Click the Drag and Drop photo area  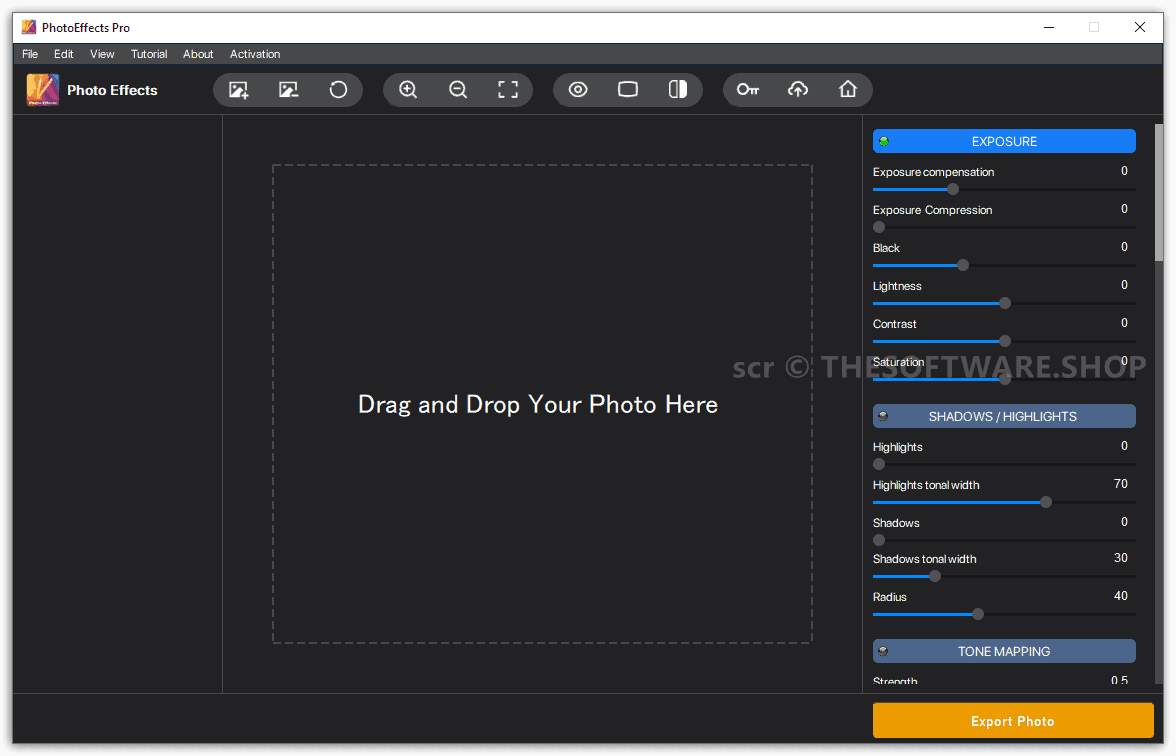point(542,404)
